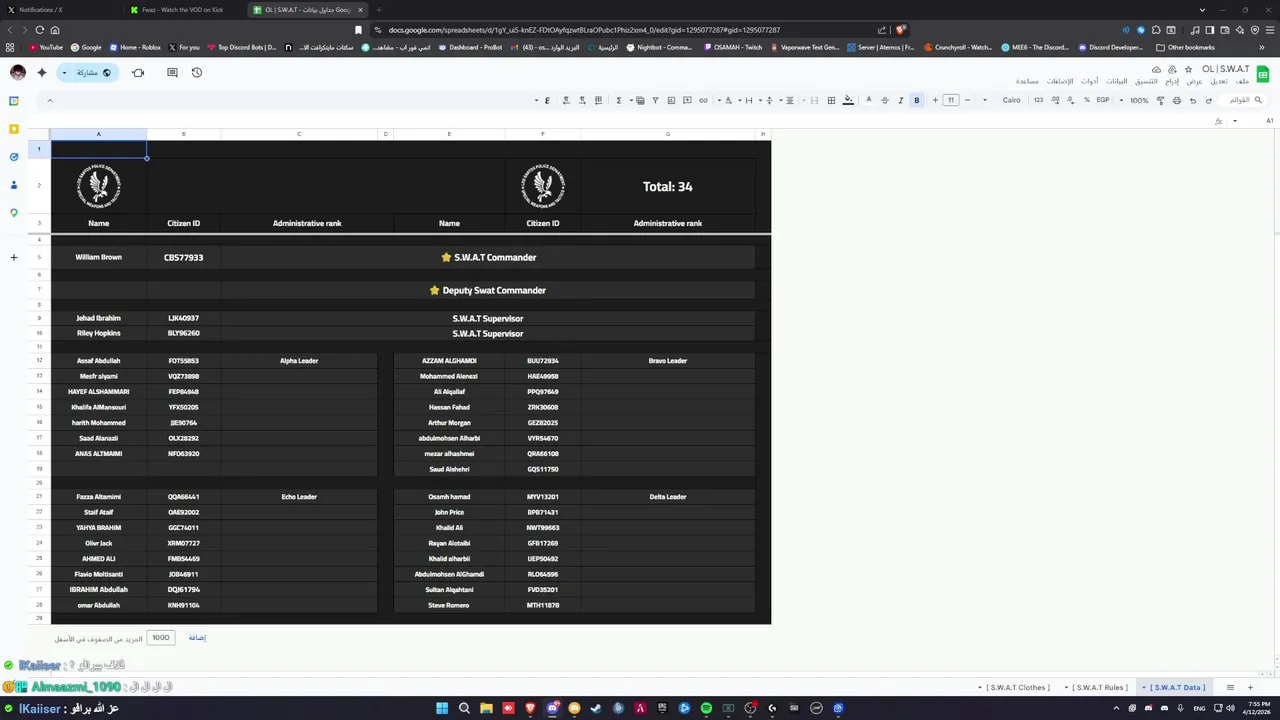The width and height of the screenshot is (1280, 720).
Task: Click the merge cells icon
Action: pyautogui.click(x=814, y=100)
